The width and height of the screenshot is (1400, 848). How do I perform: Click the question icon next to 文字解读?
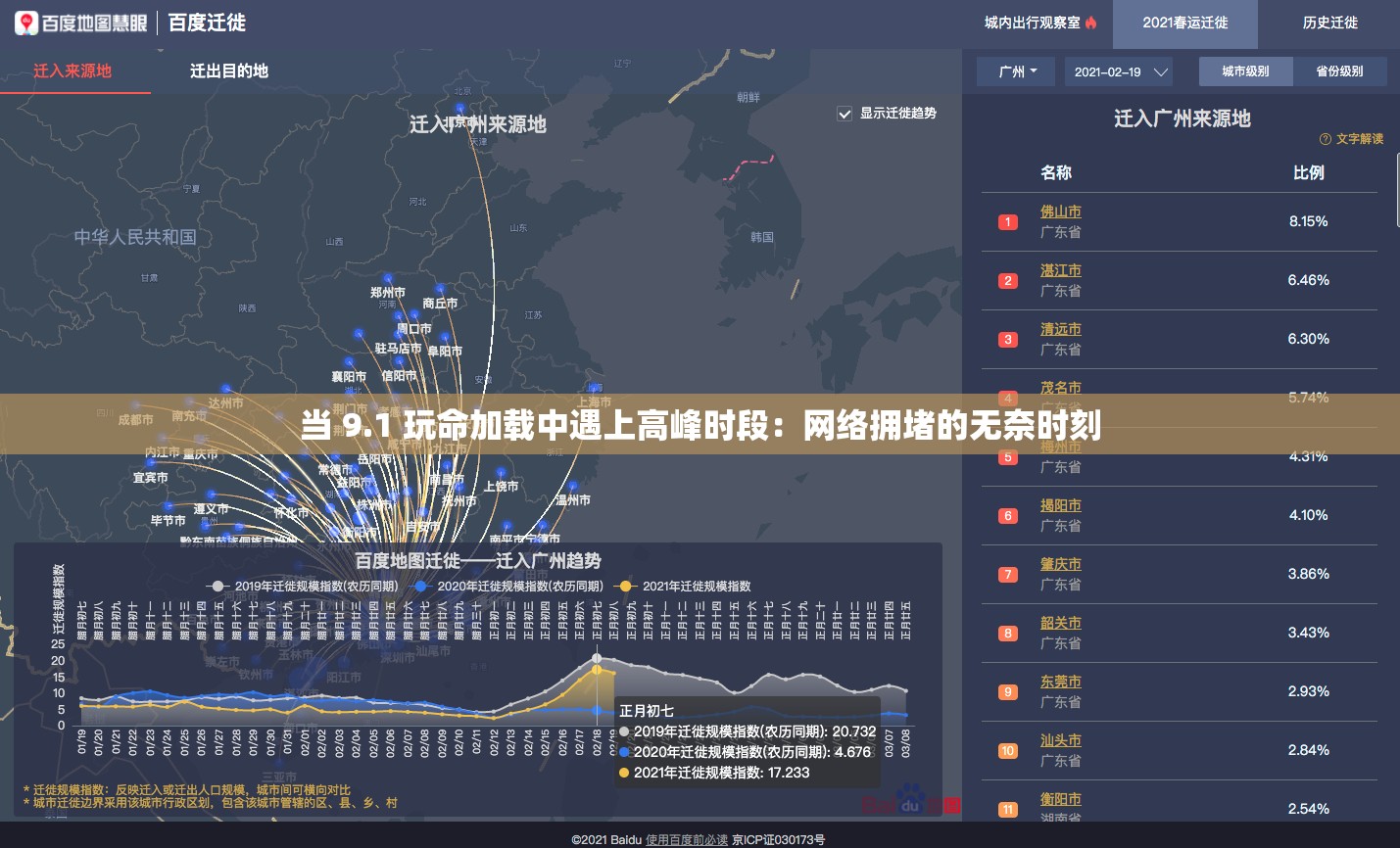pos(1326,139)
